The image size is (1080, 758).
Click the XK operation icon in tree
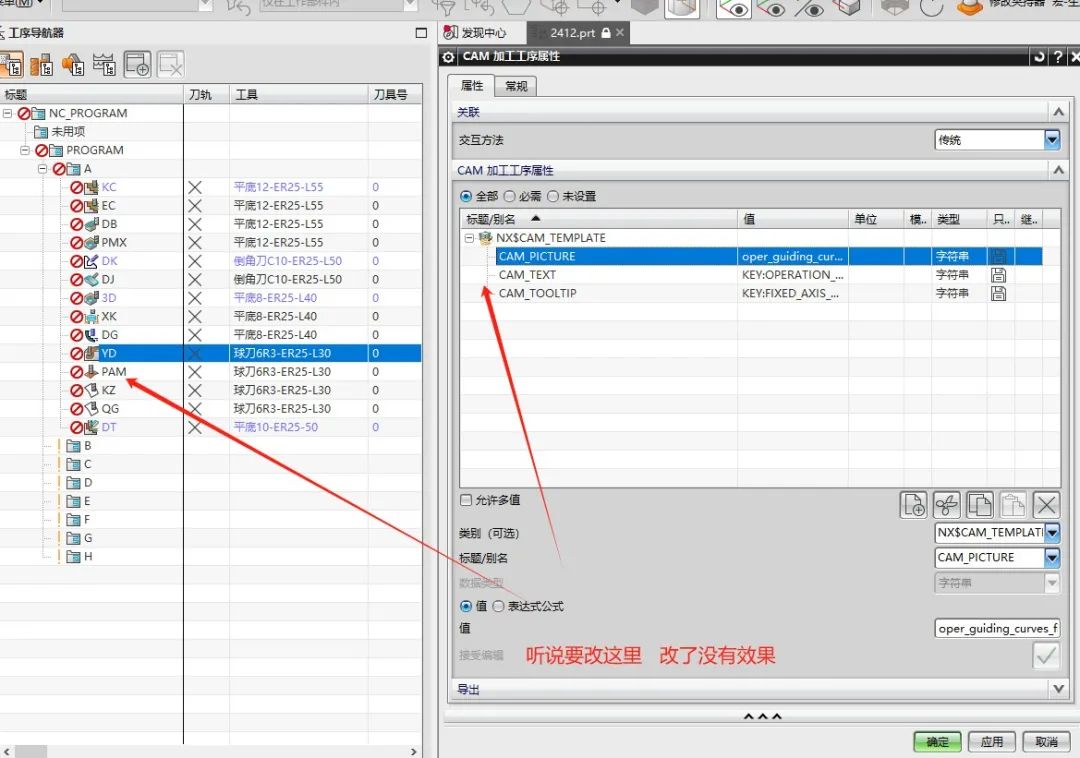click(91, 317)
